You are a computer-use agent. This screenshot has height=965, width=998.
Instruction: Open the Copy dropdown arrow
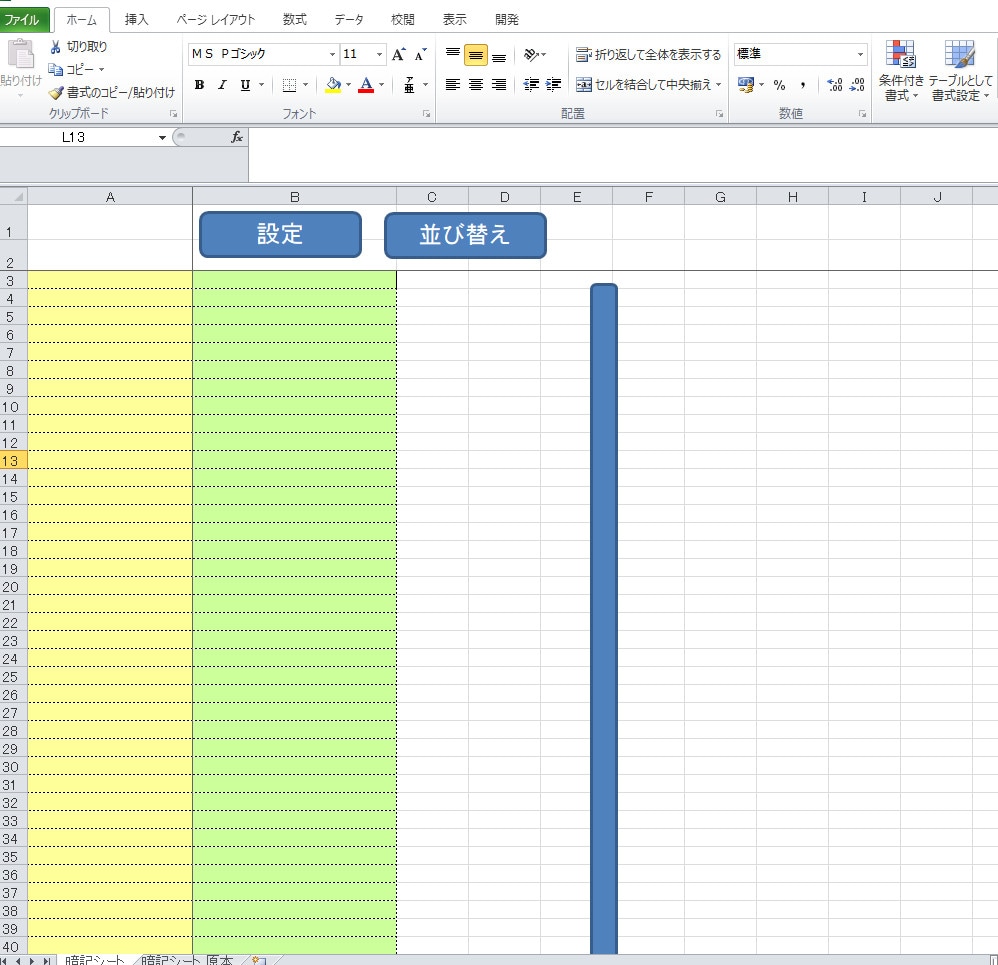[x=101, y=69]
